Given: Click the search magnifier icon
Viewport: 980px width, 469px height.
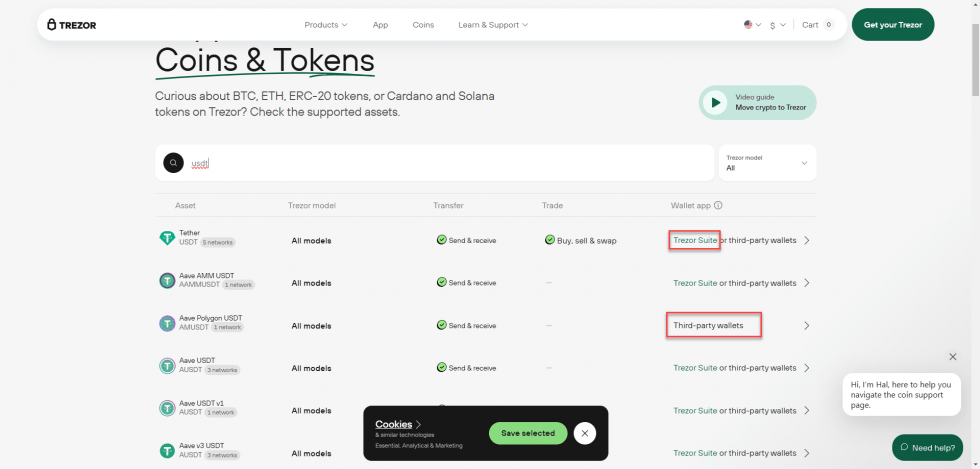Looking at the screenshot, I should 173,163.
